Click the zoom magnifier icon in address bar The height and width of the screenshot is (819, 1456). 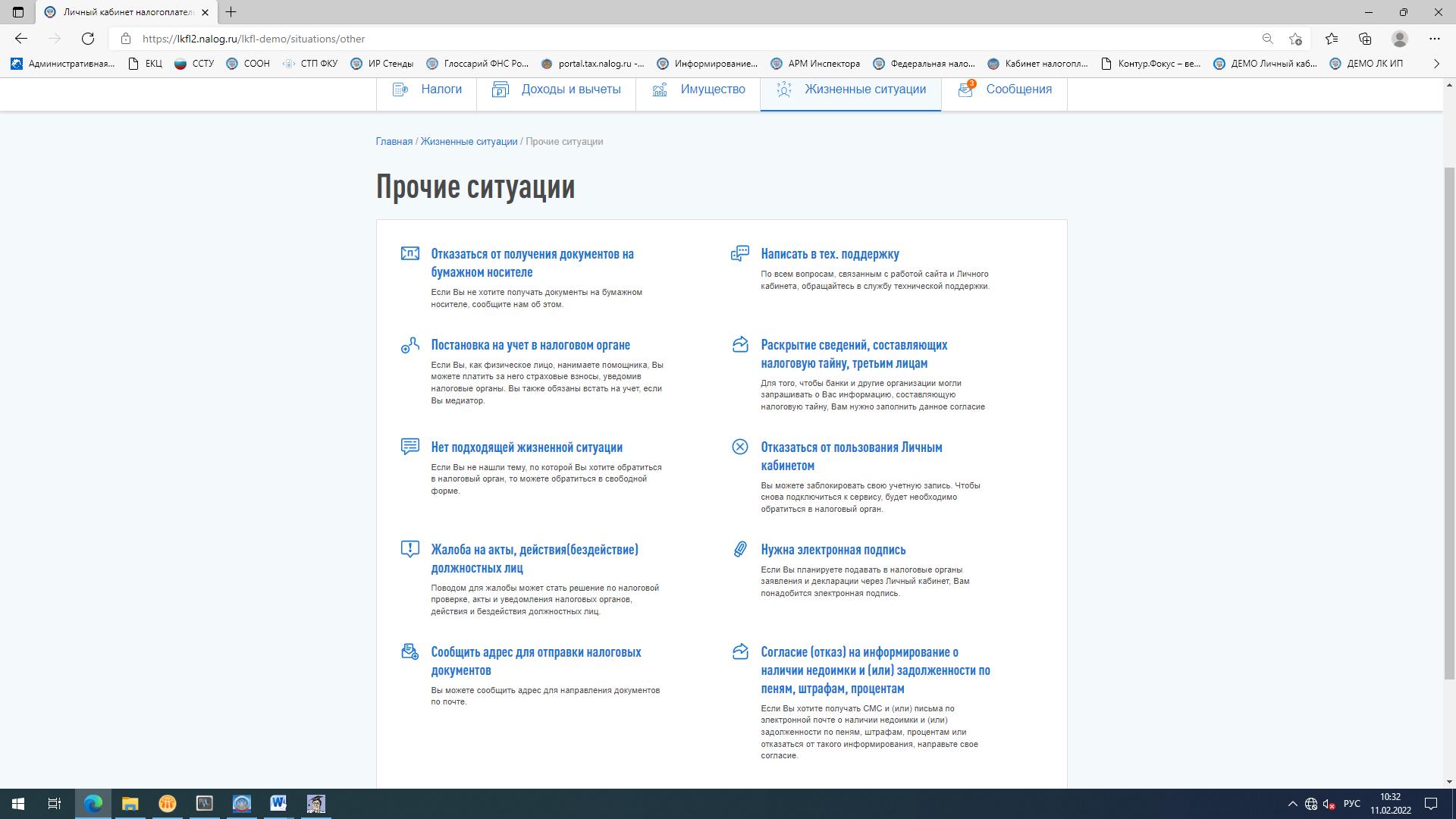(x=1267, y=39)
